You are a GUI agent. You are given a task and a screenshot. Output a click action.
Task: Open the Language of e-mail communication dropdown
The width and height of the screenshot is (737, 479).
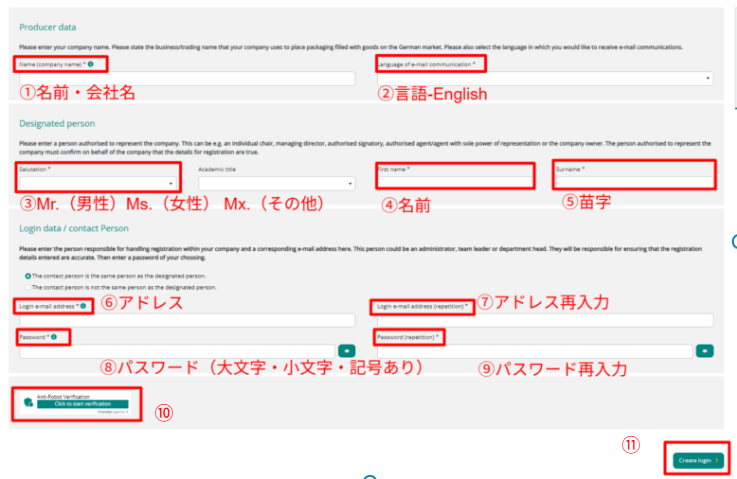tap(544, 78)
